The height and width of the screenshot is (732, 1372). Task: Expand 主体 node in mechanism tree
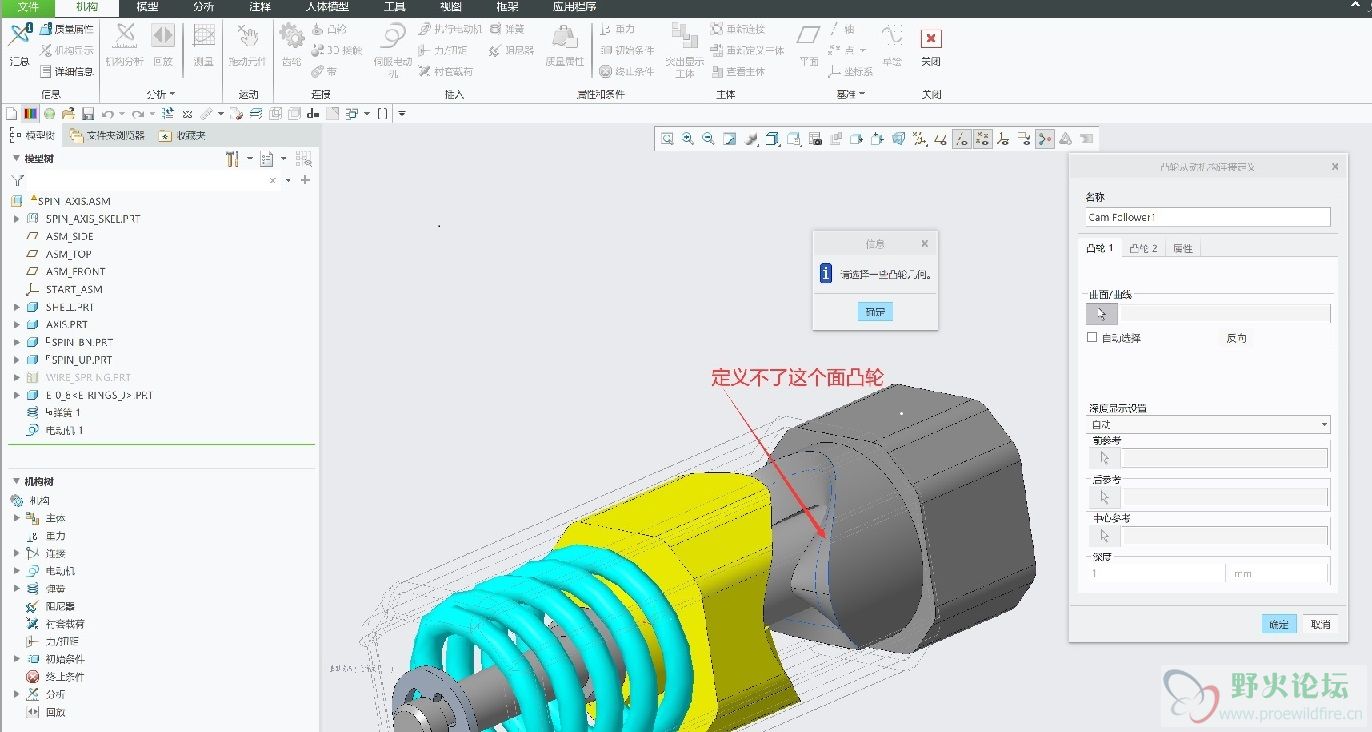[x=17, y=518]
